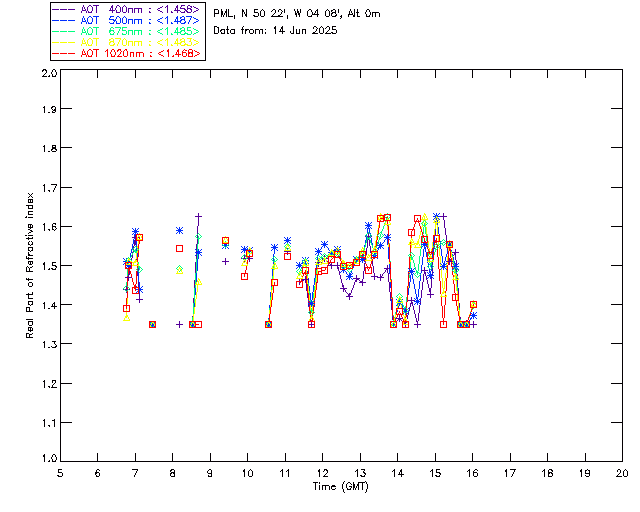This screenshot has width=640, height=512.
Task: Click the '17' tick label on time axis
Action: (x=510, y=473)
